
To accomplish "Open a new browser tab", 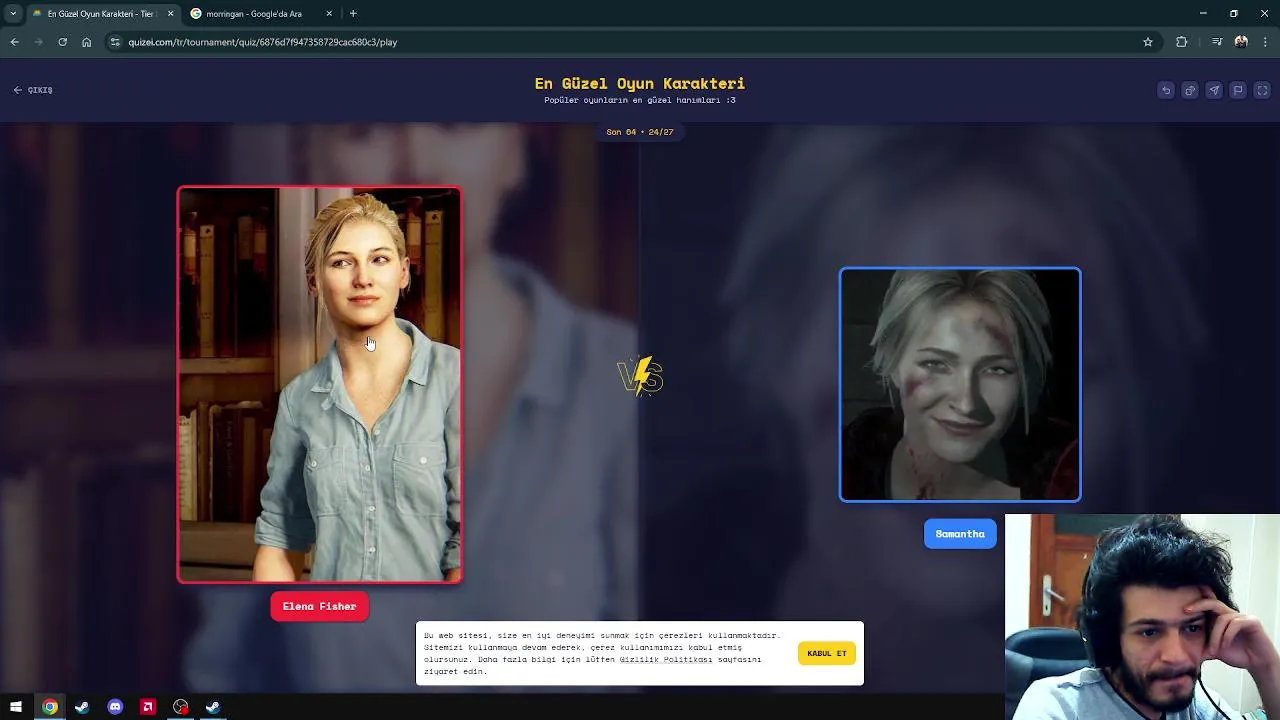I will pyautogui.click(x=353, y=14).
